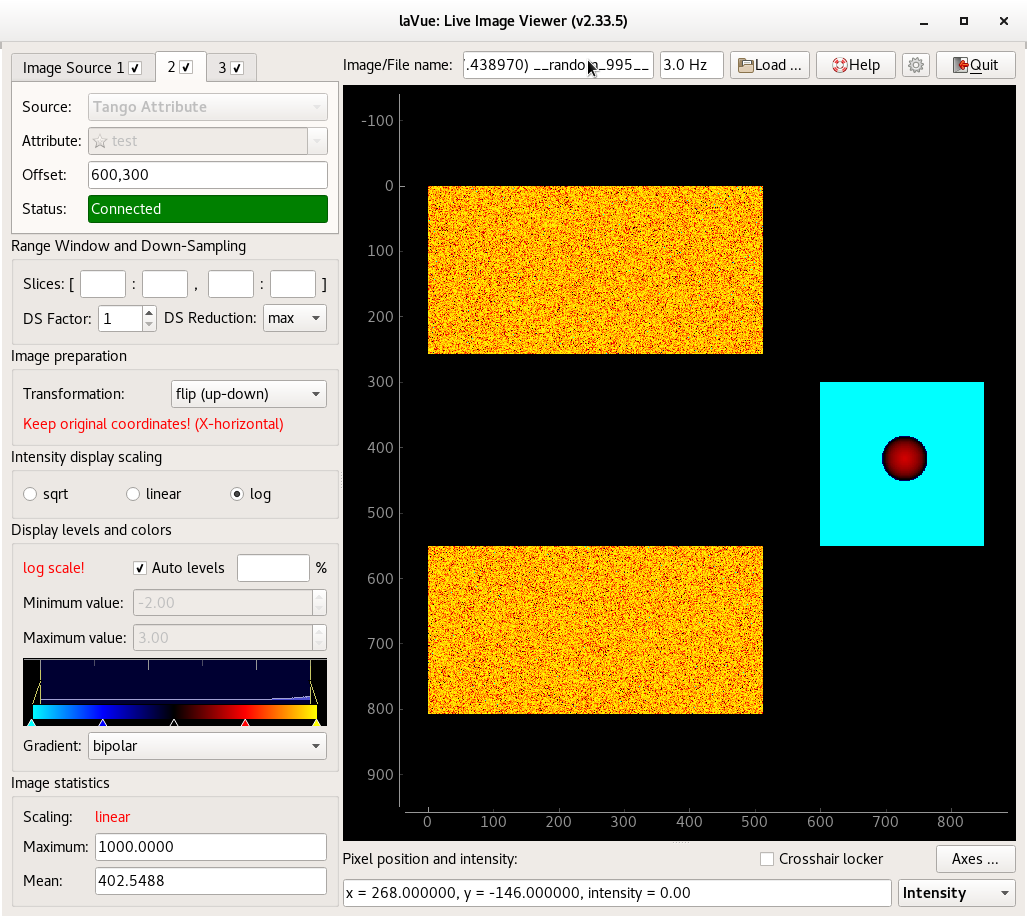Select sqrt intensity scaling
The width and height of the screenshot is (1027, 918).
(30, 493)
